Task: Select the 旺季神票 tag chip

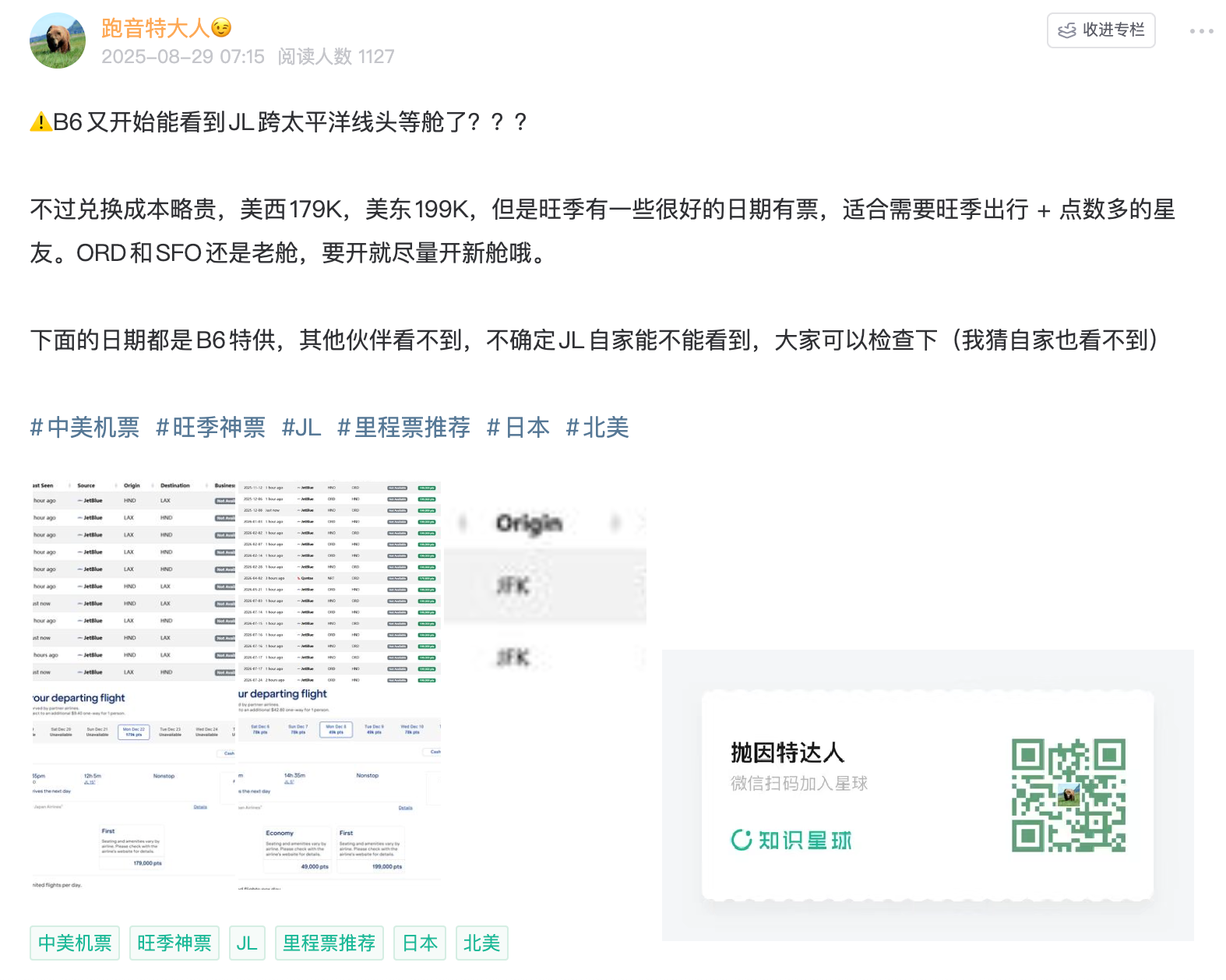Action: point(174,943)
